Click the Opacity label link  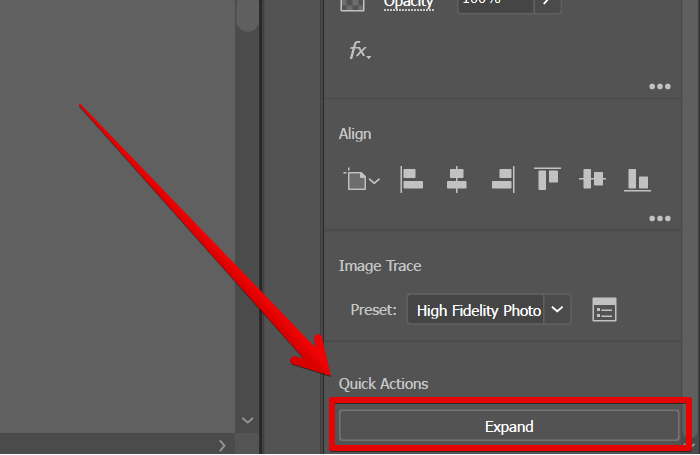tap(408, 4)
